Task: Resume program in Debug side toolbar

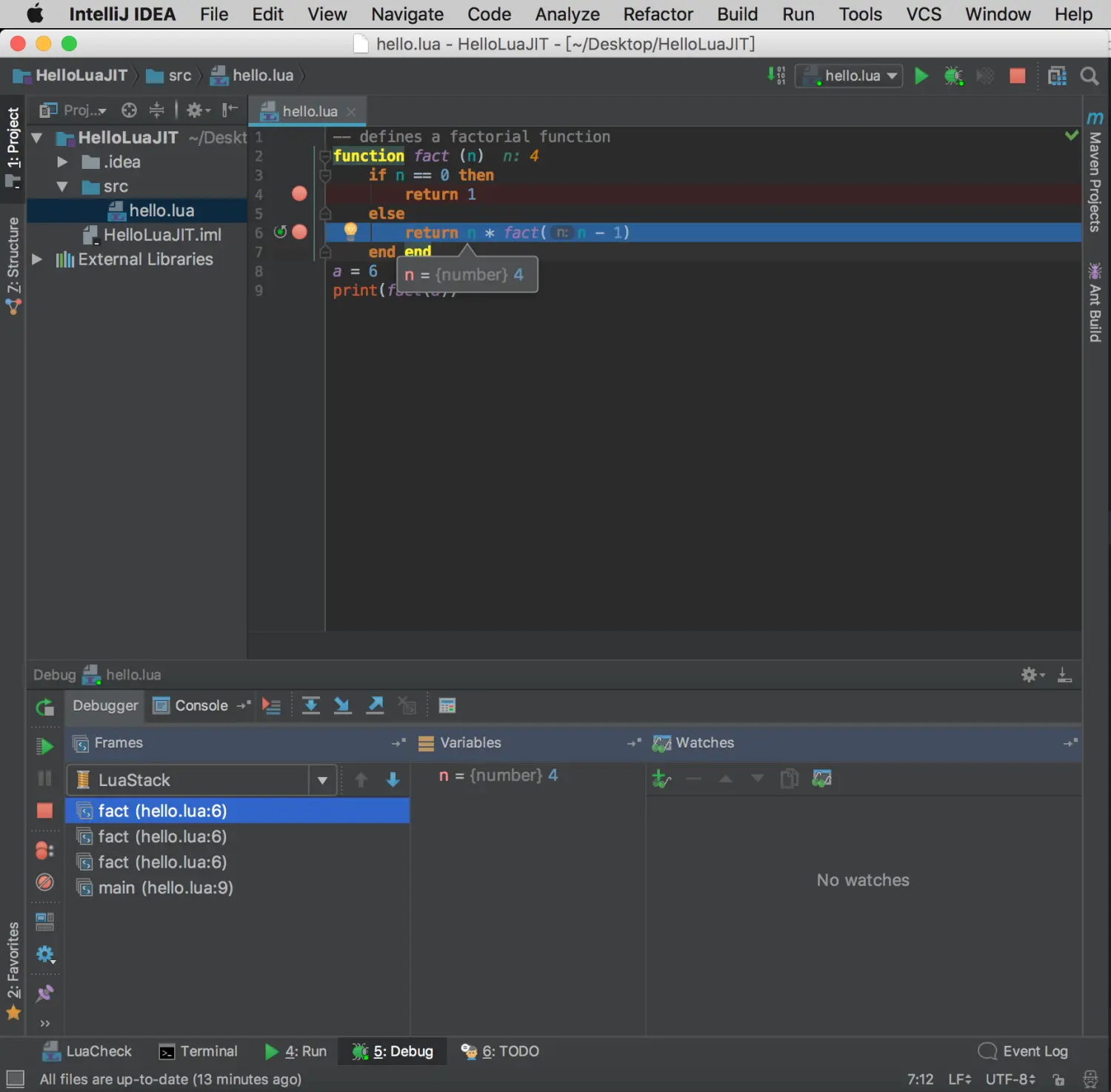Action: [x=44, y=746]
